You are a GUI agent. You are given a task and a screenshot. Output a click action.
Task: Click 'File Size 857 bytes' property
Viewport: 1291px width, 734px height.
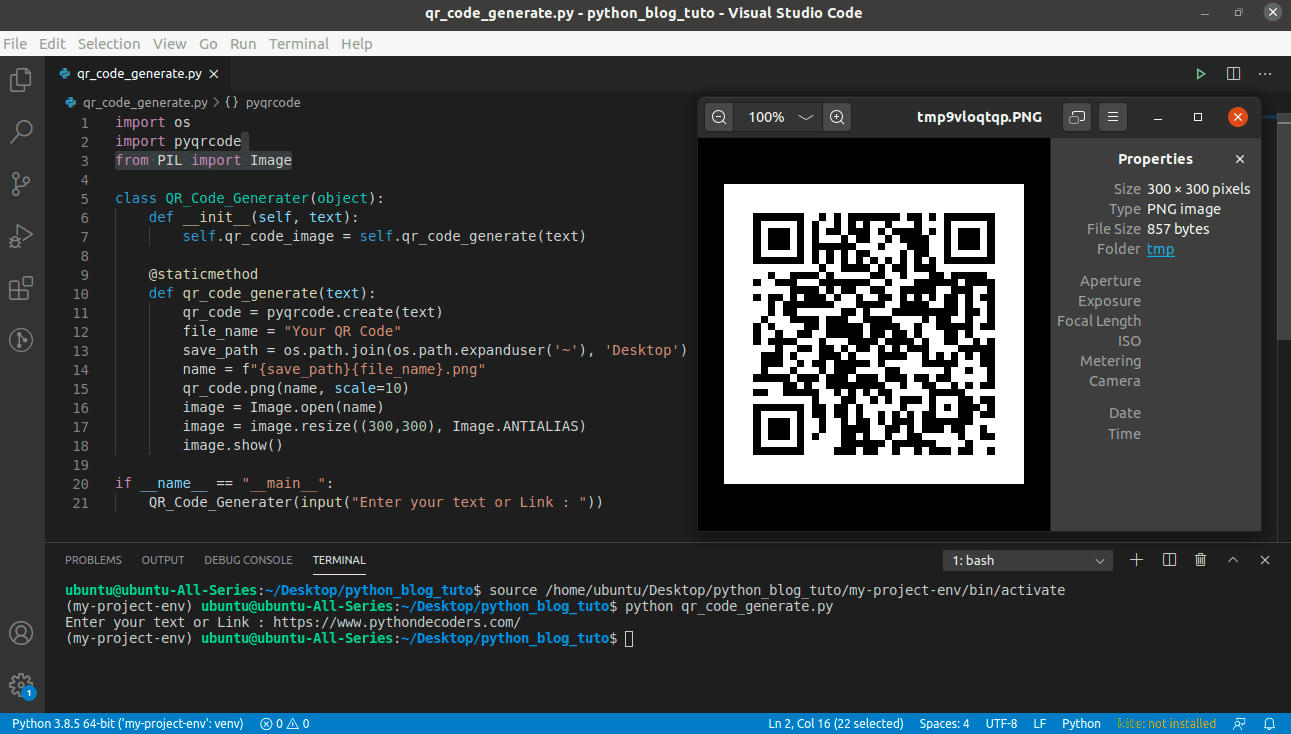1148,229
